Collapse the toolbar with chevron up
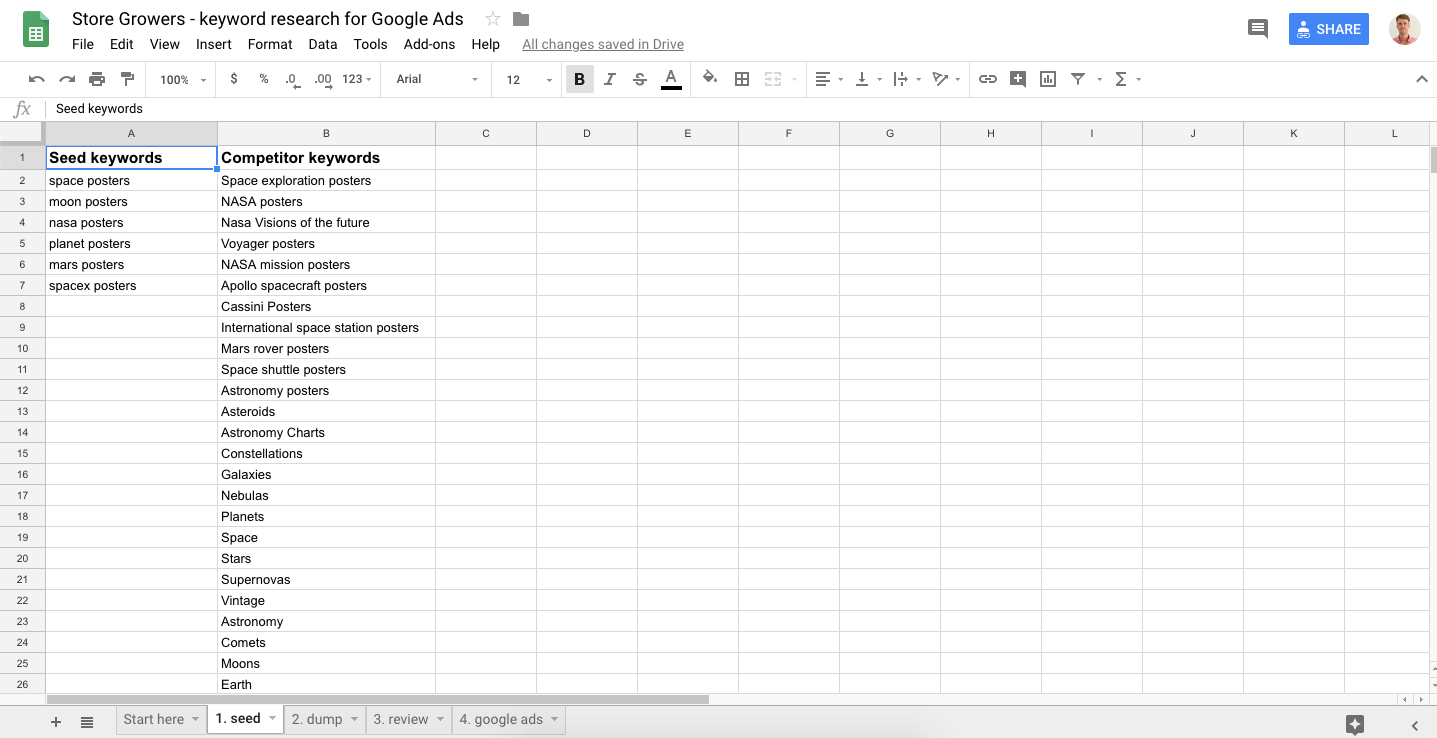The width and height of the screenshot is (1437, 738). pyautogui.click(x=1422, y=79)
